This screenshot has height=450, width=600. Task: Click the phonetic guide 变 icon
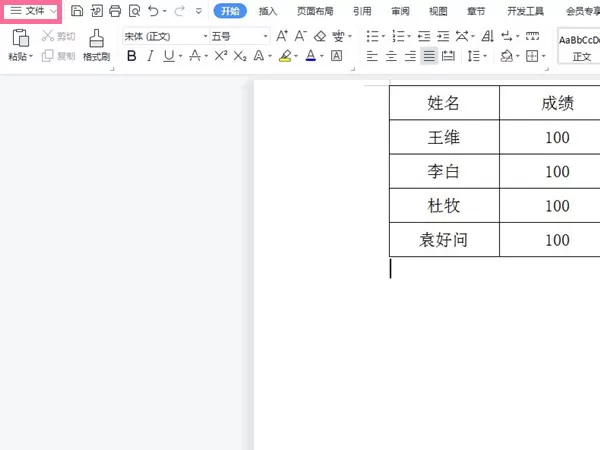(338, 36)
